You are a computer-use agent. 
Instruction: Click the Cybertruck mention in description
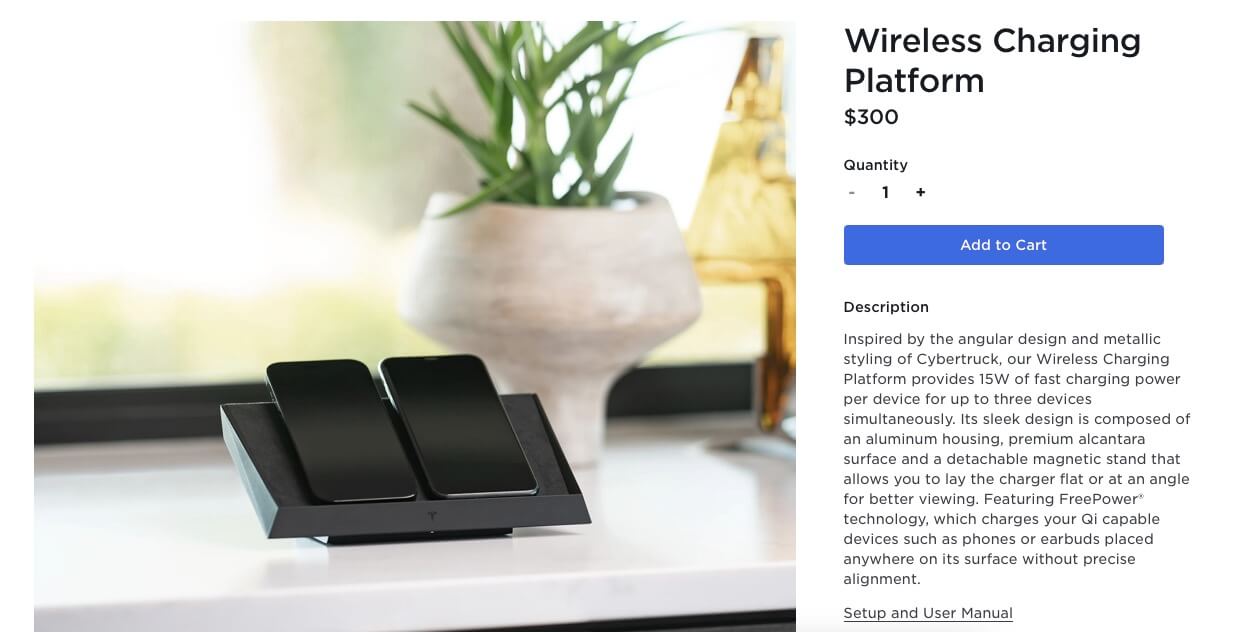click(x=959, y=359)
